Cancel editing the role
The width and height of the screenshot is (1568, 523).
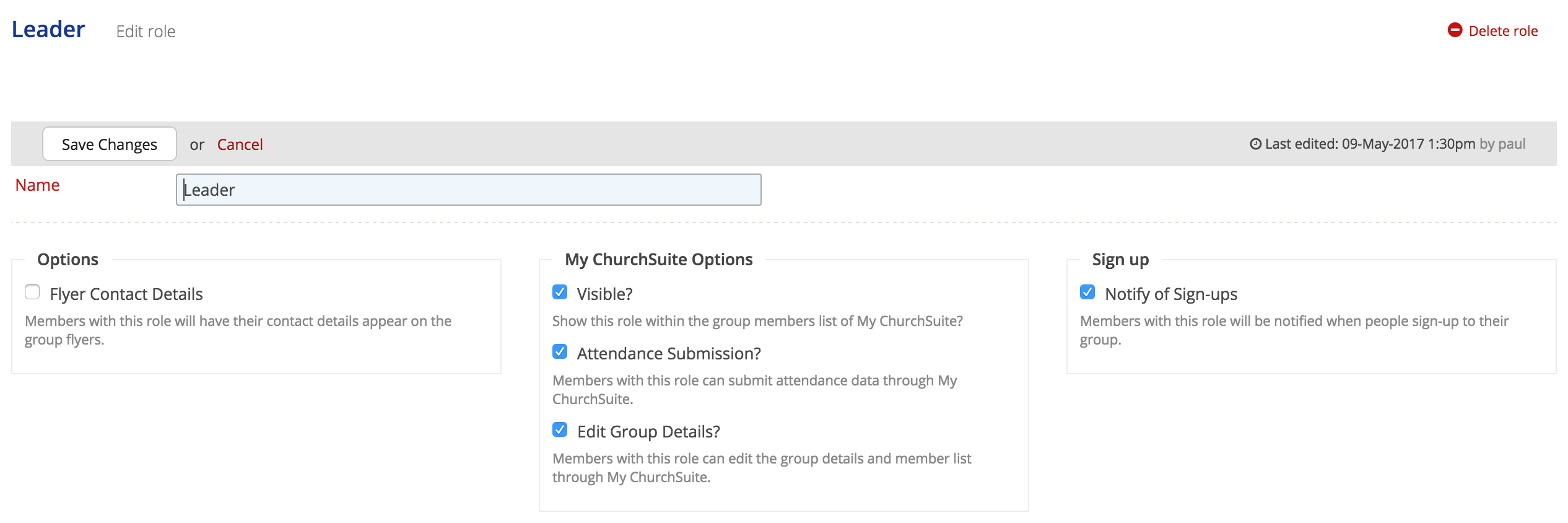[x=240, y=144]
